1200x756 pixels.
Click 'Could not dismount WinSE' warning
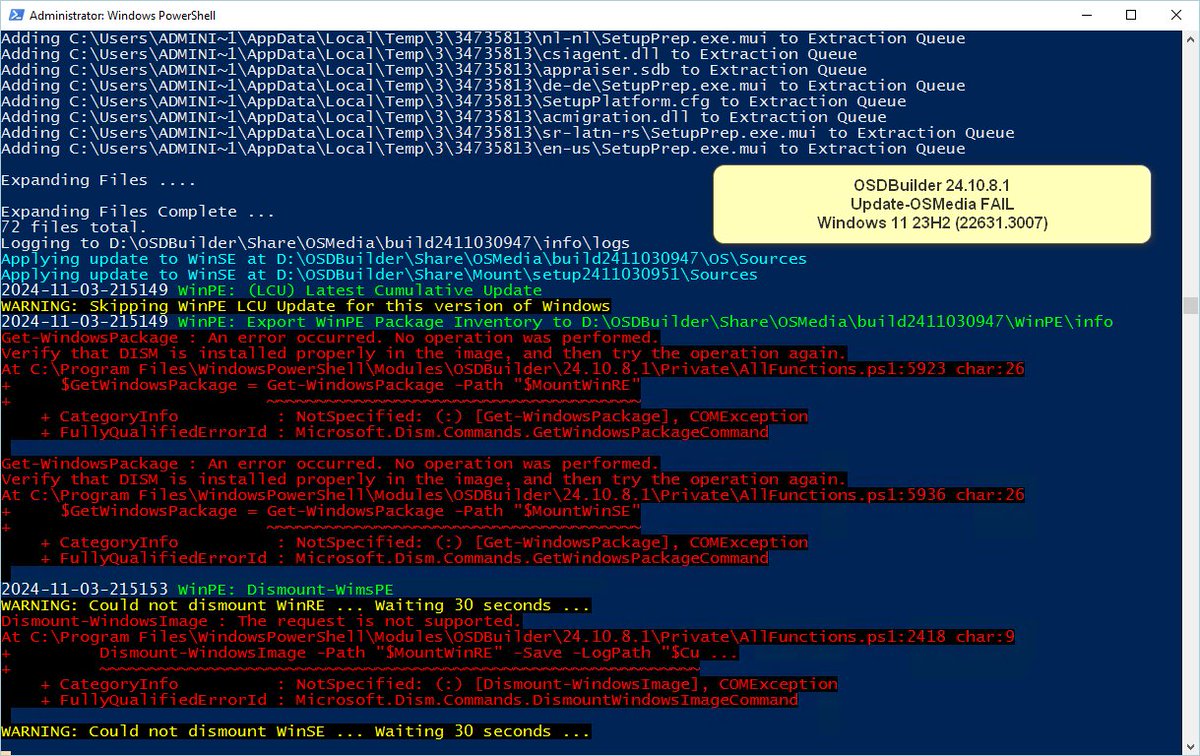tap(296, 731)
